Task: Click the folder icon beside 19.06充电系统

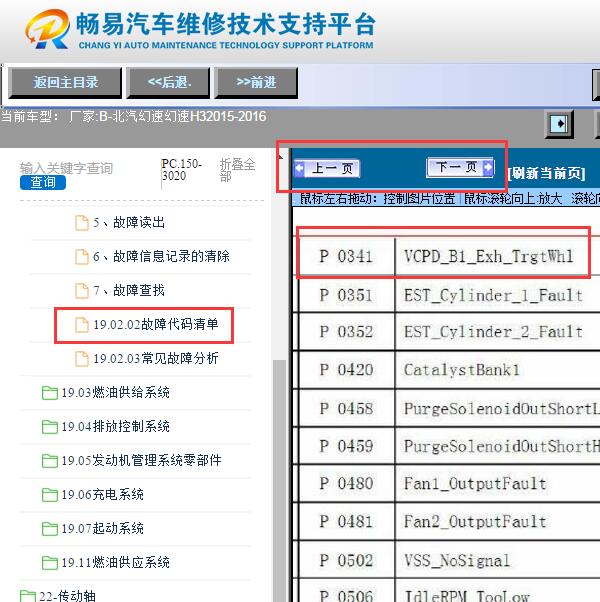Action: 50,494
